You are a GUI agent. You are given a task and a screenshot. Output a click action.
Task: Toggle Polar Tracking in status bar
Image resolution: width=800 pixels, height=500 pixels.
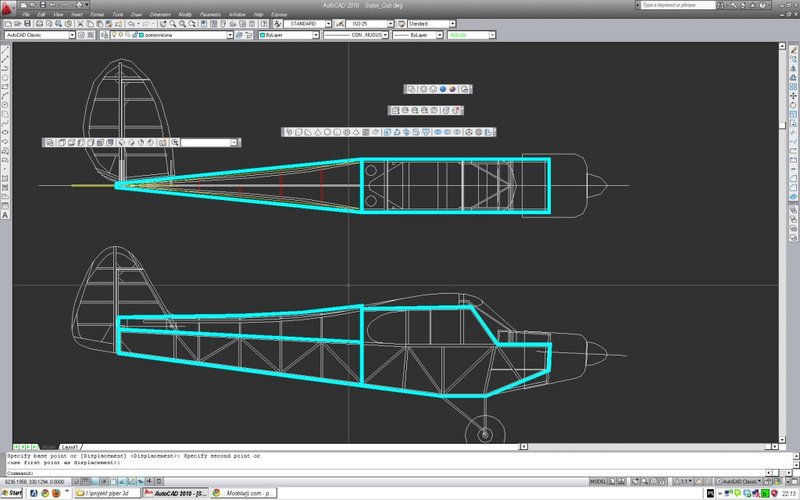pyautogui.click(x=104, y=481)
